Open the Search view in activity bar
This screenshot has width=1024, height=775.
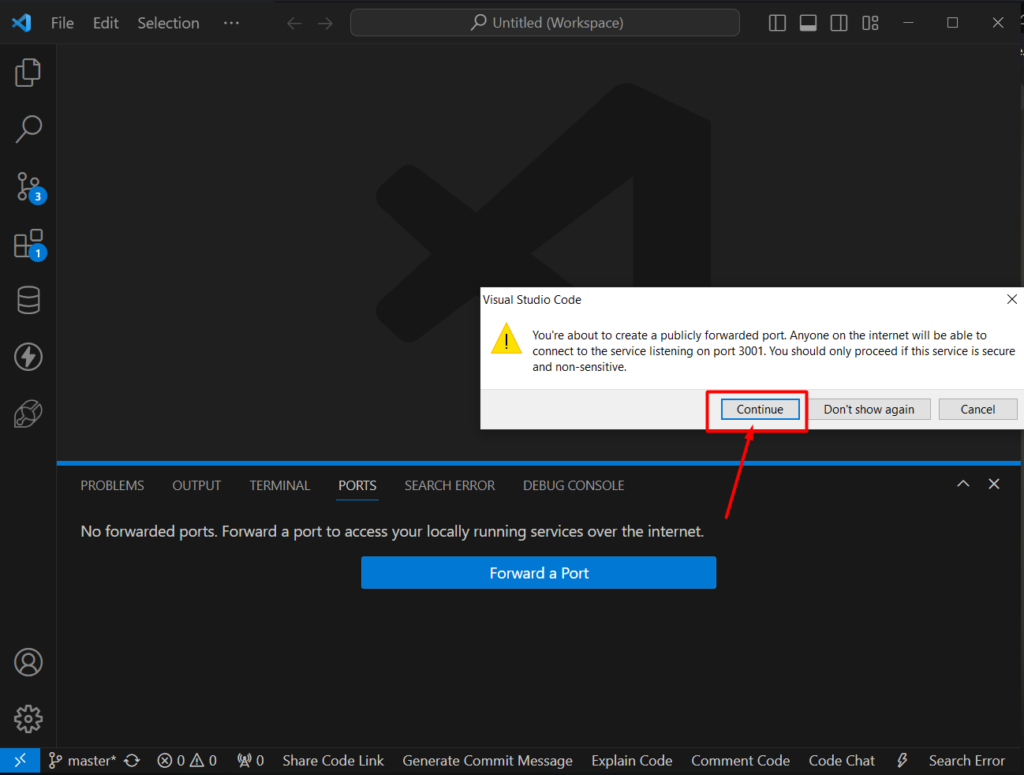[x=28, y=129]
